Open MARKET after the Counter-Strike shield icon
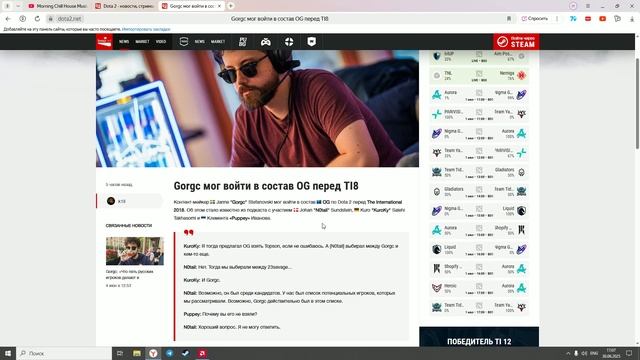This screenshot has width=640, height=360. pyautogui.click(x=218, y=42)
